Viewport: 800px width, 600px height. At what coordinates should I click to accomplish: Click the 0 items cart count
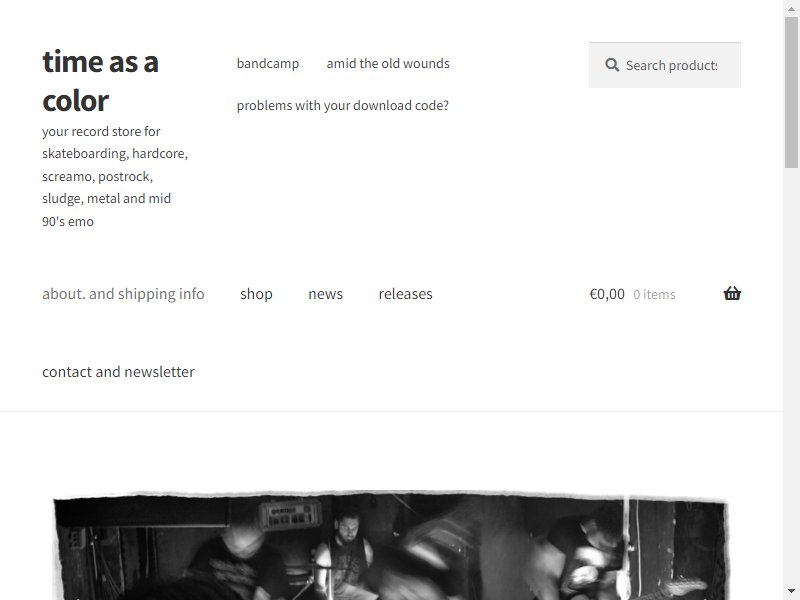coord(654,294)
